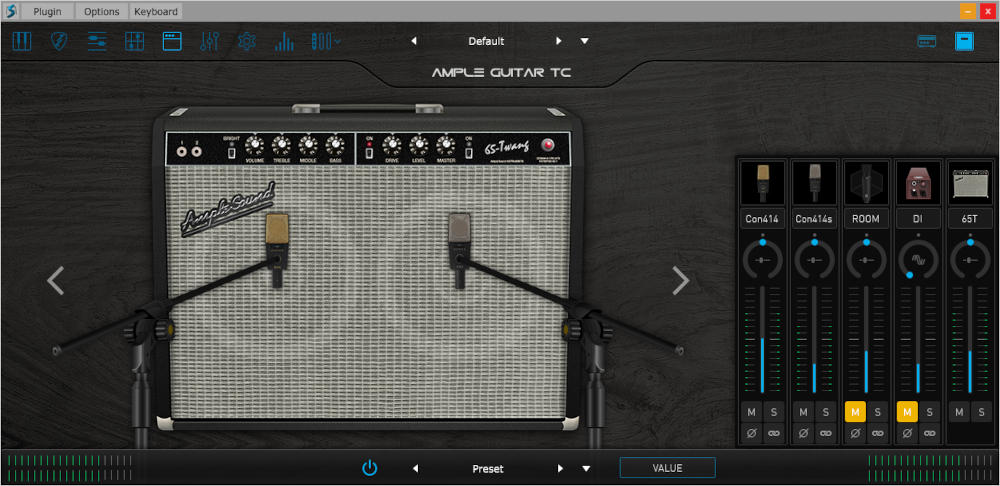Select previous amp preset at bottom bar
This screenshot has width=1000, height=486.
click(x=416, y=469)
